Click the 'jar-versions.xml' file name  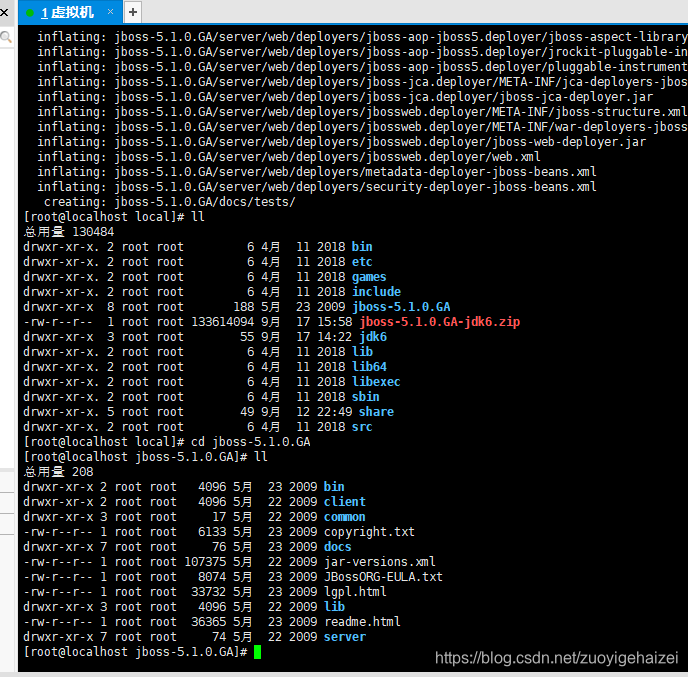380,562
